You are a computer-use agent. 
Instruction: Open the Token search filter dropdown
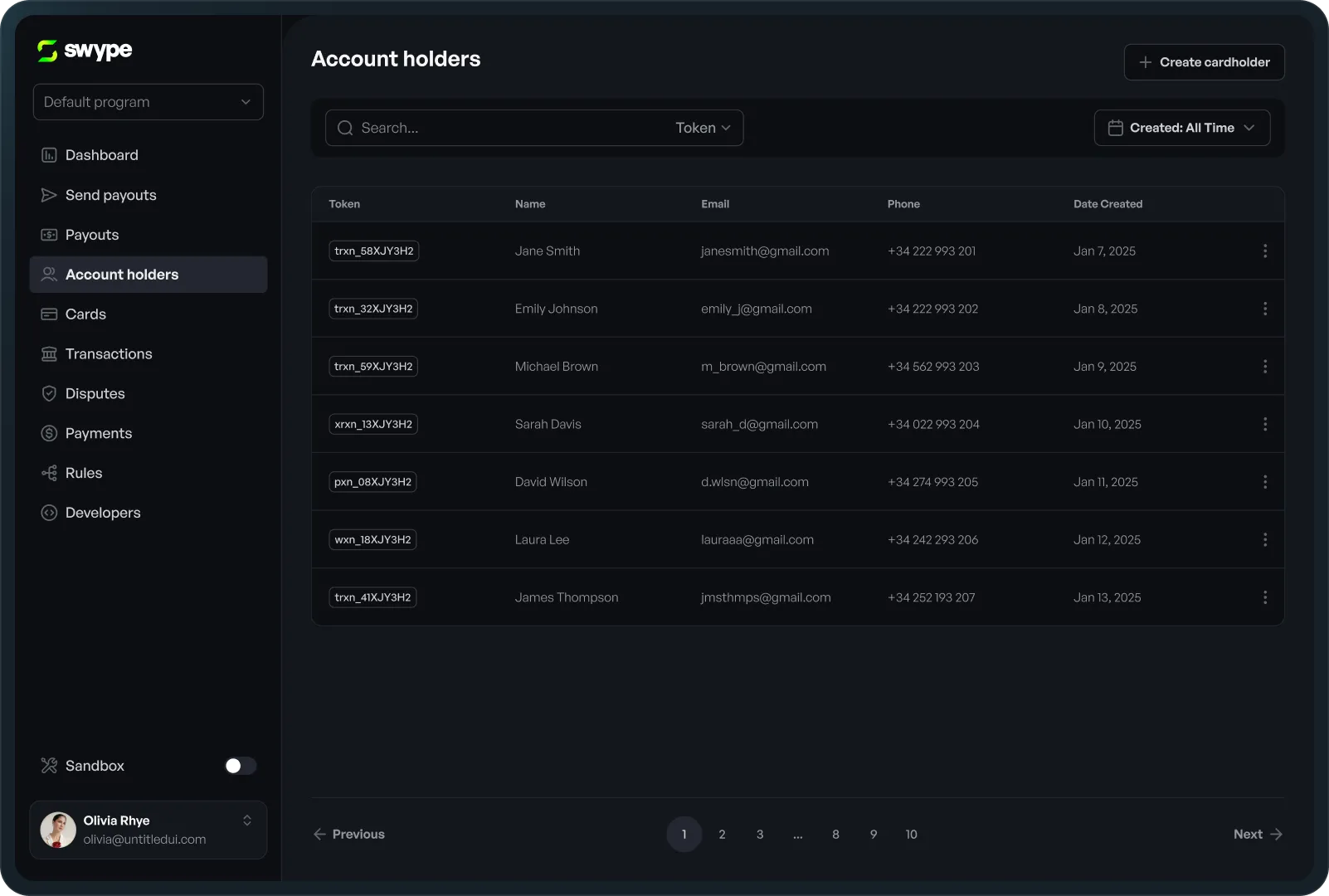pyautogui.click(x=703, y=128)
